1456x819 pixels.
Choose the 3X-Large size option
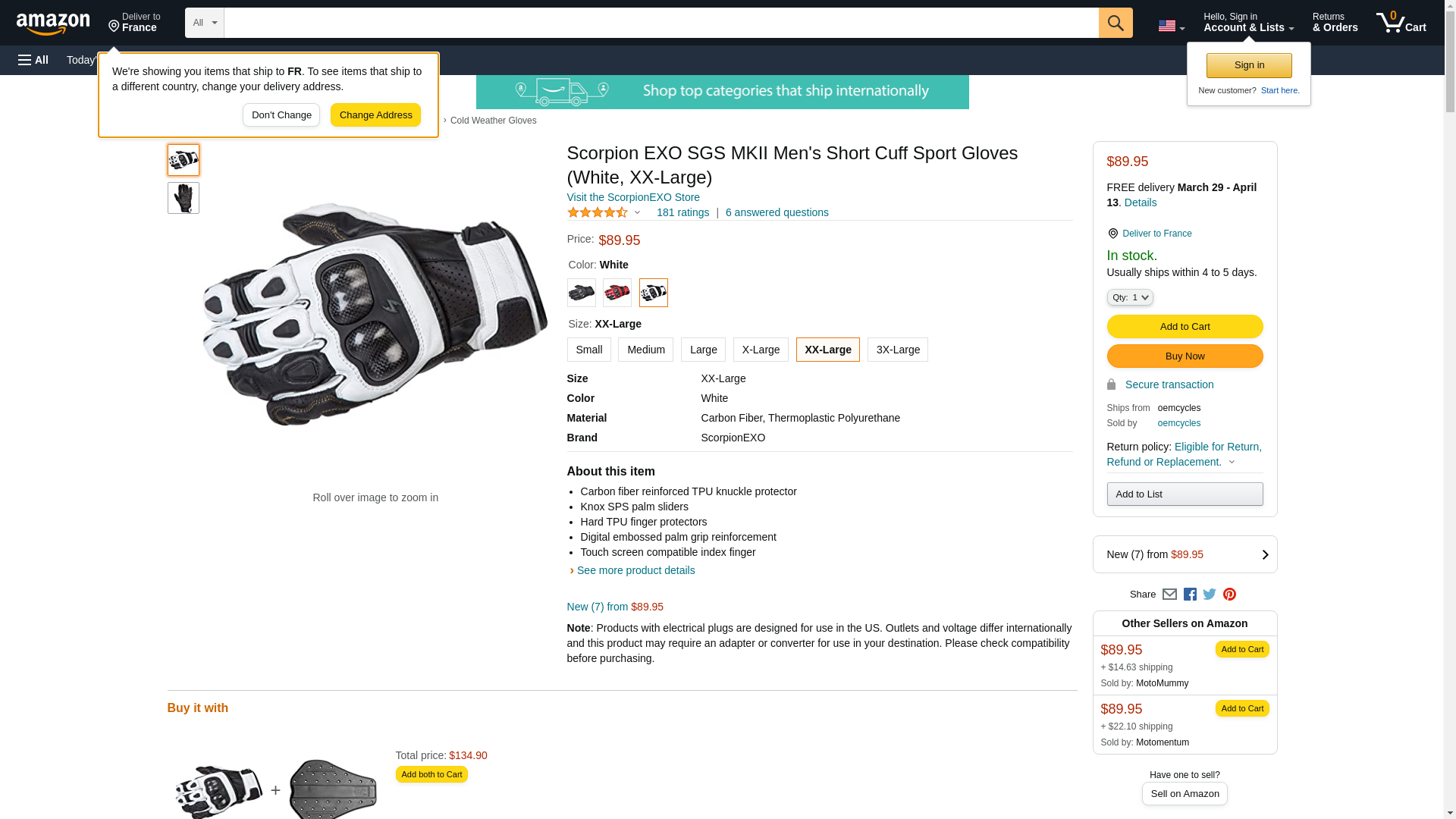pyautogui.click(x=897, y=350)
